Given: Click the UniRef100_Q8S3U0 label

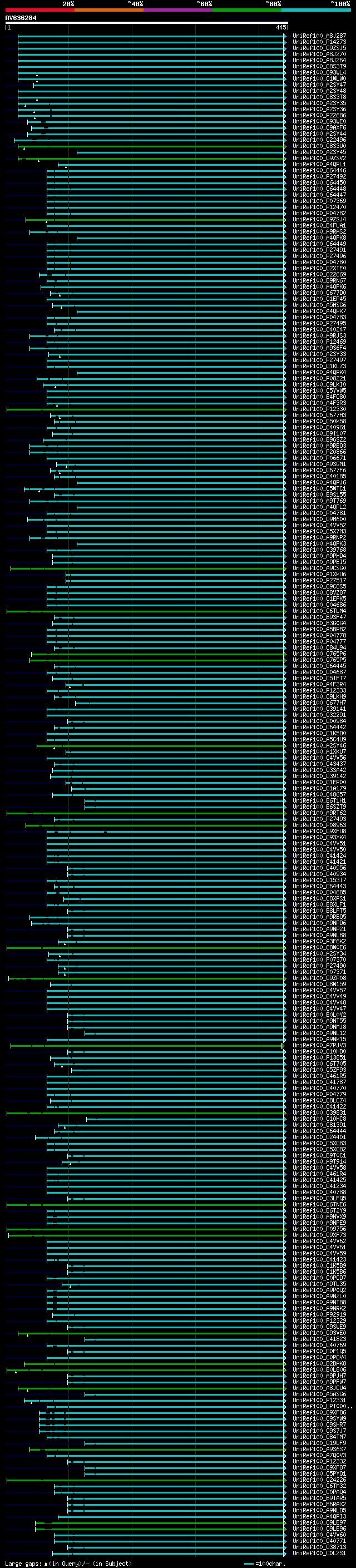Looking at the screenshot, I should pos(319,146).
